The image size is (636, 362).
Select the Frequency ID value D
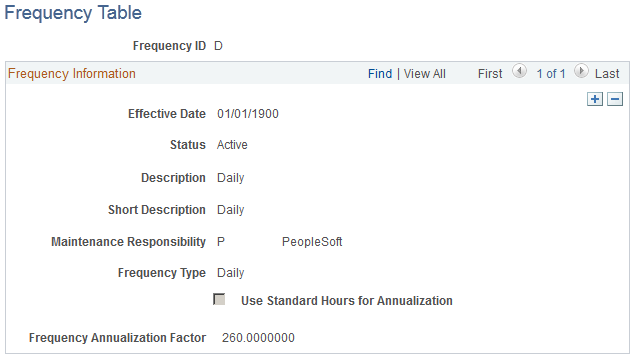(x=218, y=46)
